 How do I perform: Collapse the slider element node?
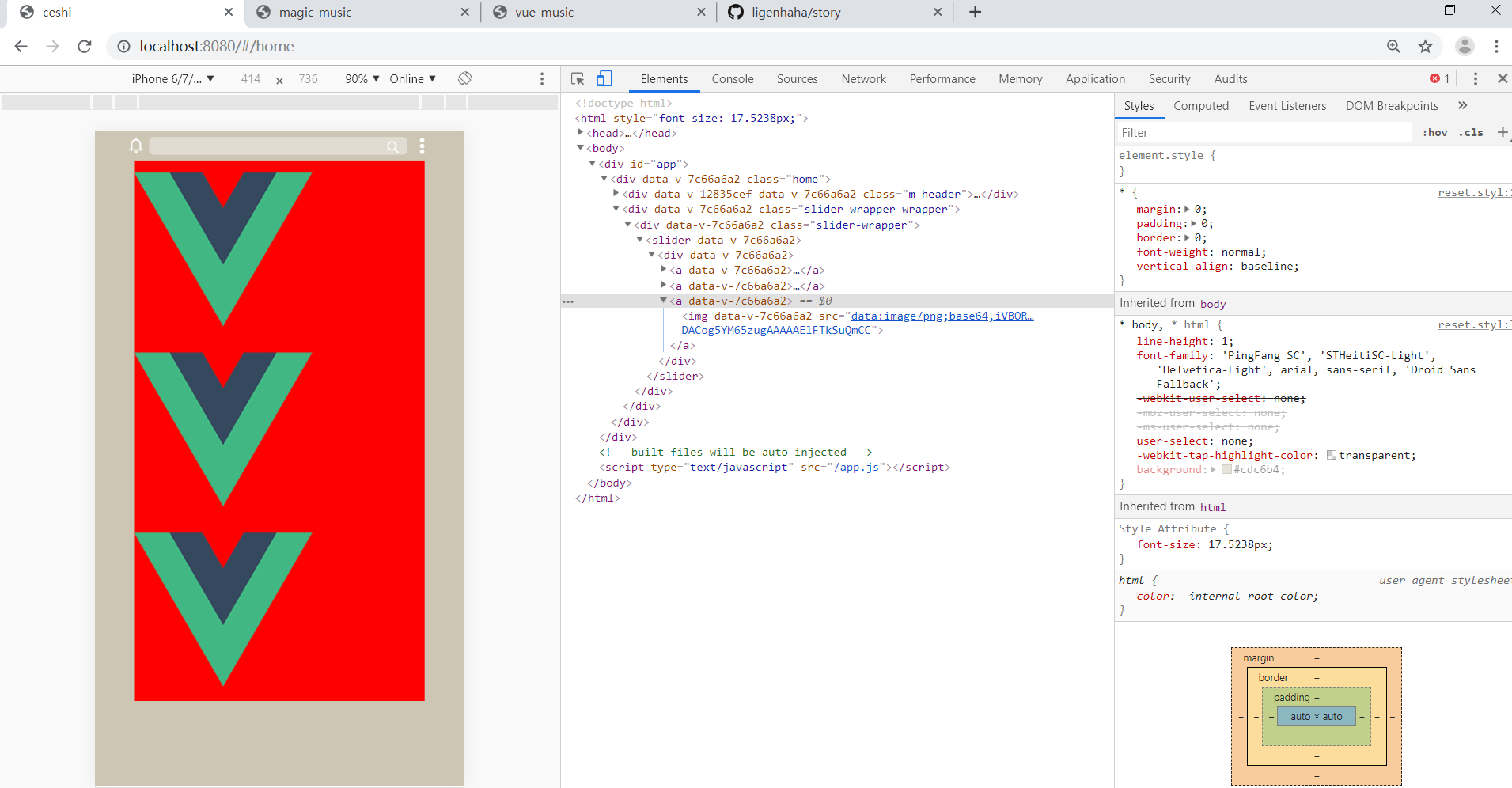639,240
